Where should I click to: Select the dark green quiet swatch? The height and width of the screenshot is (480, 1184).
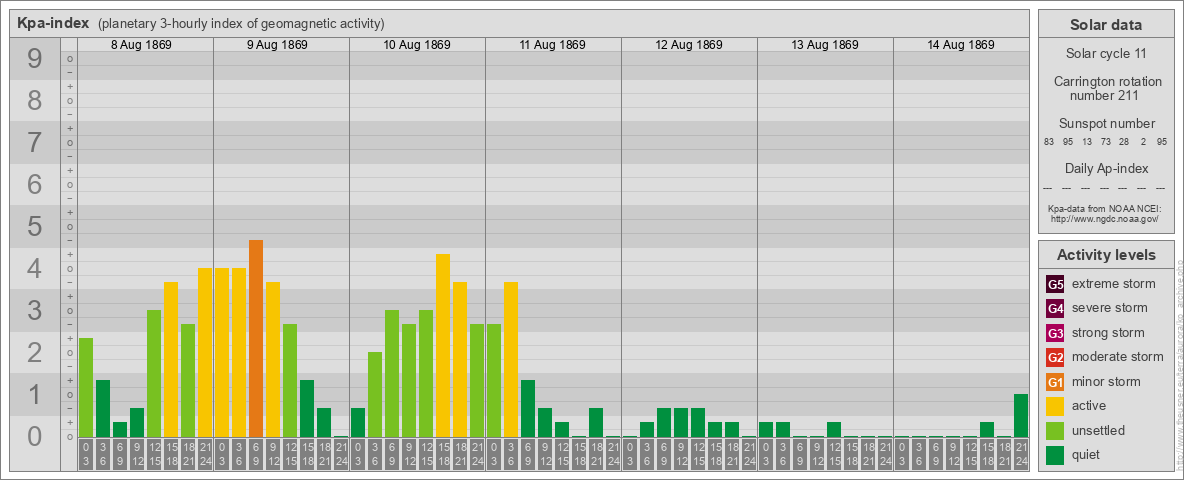click(1055, 454)
